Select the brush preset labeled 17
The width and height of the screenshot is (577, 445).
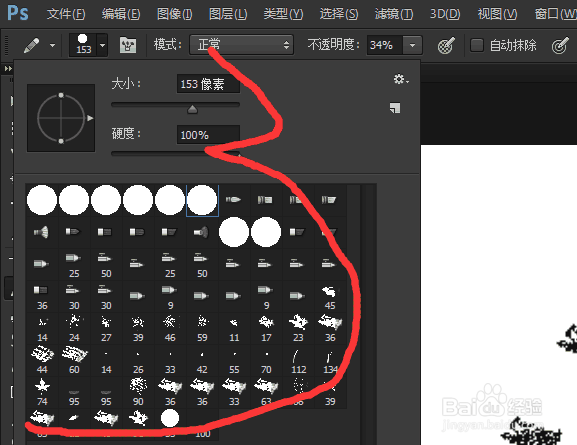pos(266,328)
